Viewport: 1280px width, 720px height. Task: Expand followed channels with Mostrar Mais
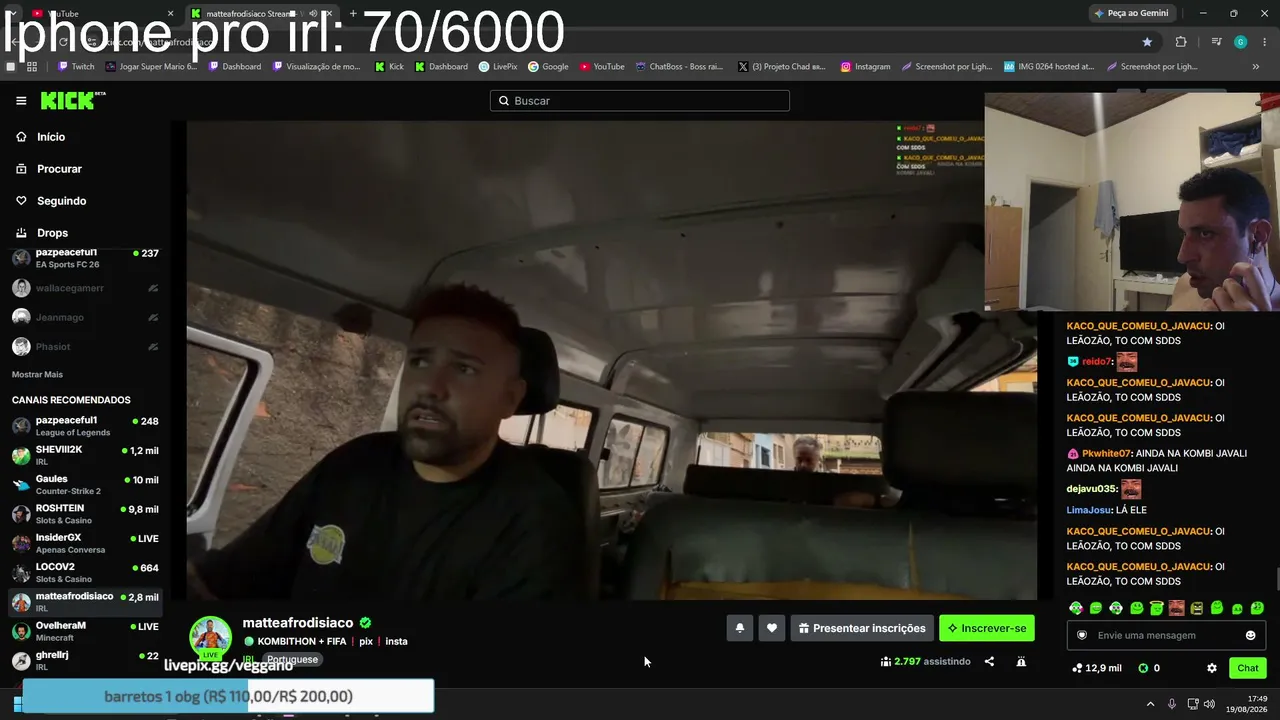click(x=37, y=374)
